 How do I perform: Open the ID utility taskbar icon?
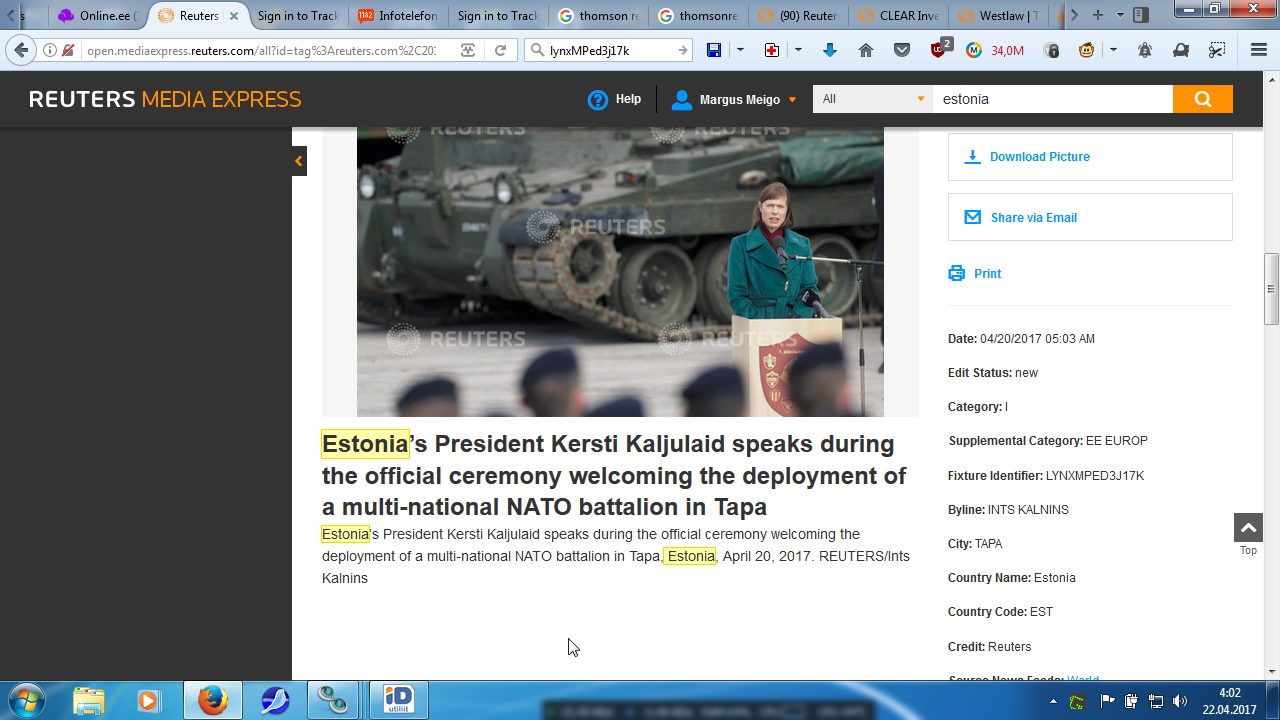coord(399,700)
